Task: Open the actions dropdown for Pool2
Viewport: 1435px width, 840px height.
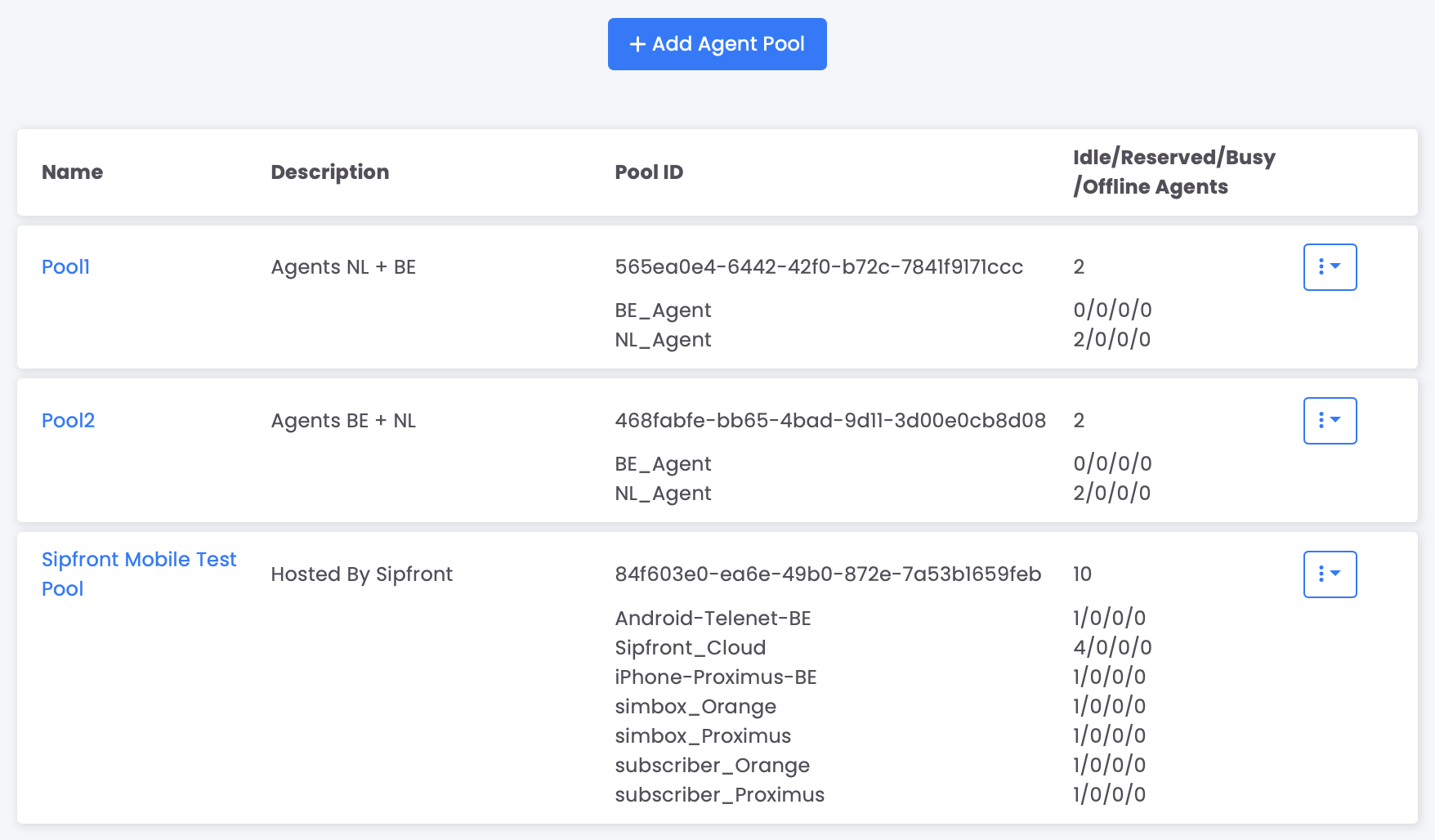Action: coord(1330,421)
